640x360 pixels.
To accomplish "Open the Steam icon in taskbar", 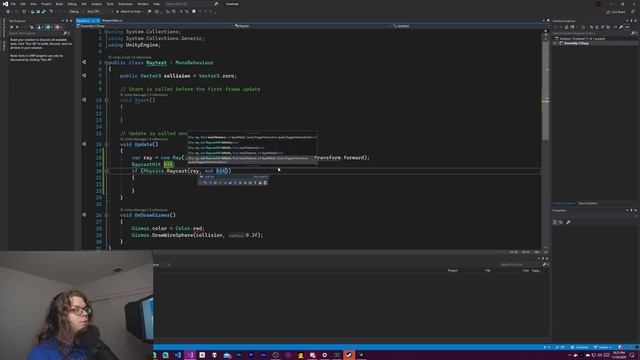I will 349,356.
